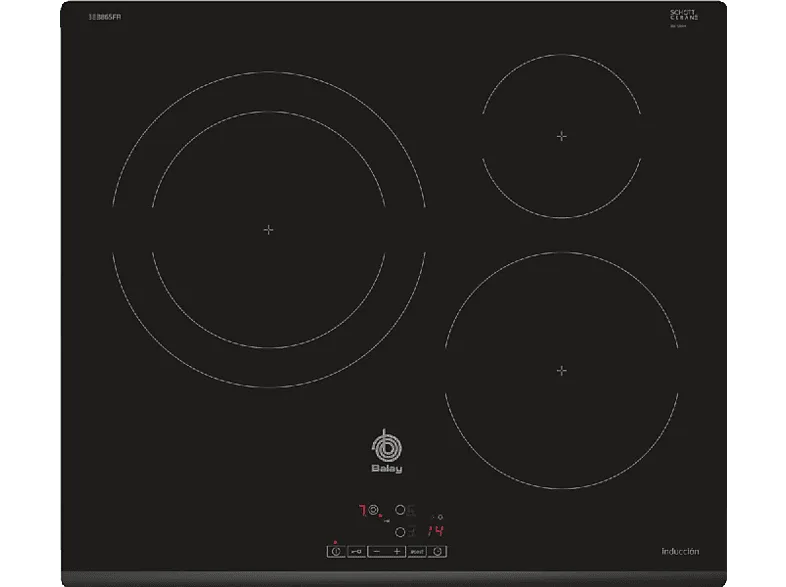Tap the red timer value 14
Image resolution: width=786 pixels, height=587 pixels.
(x=436, y=531)
